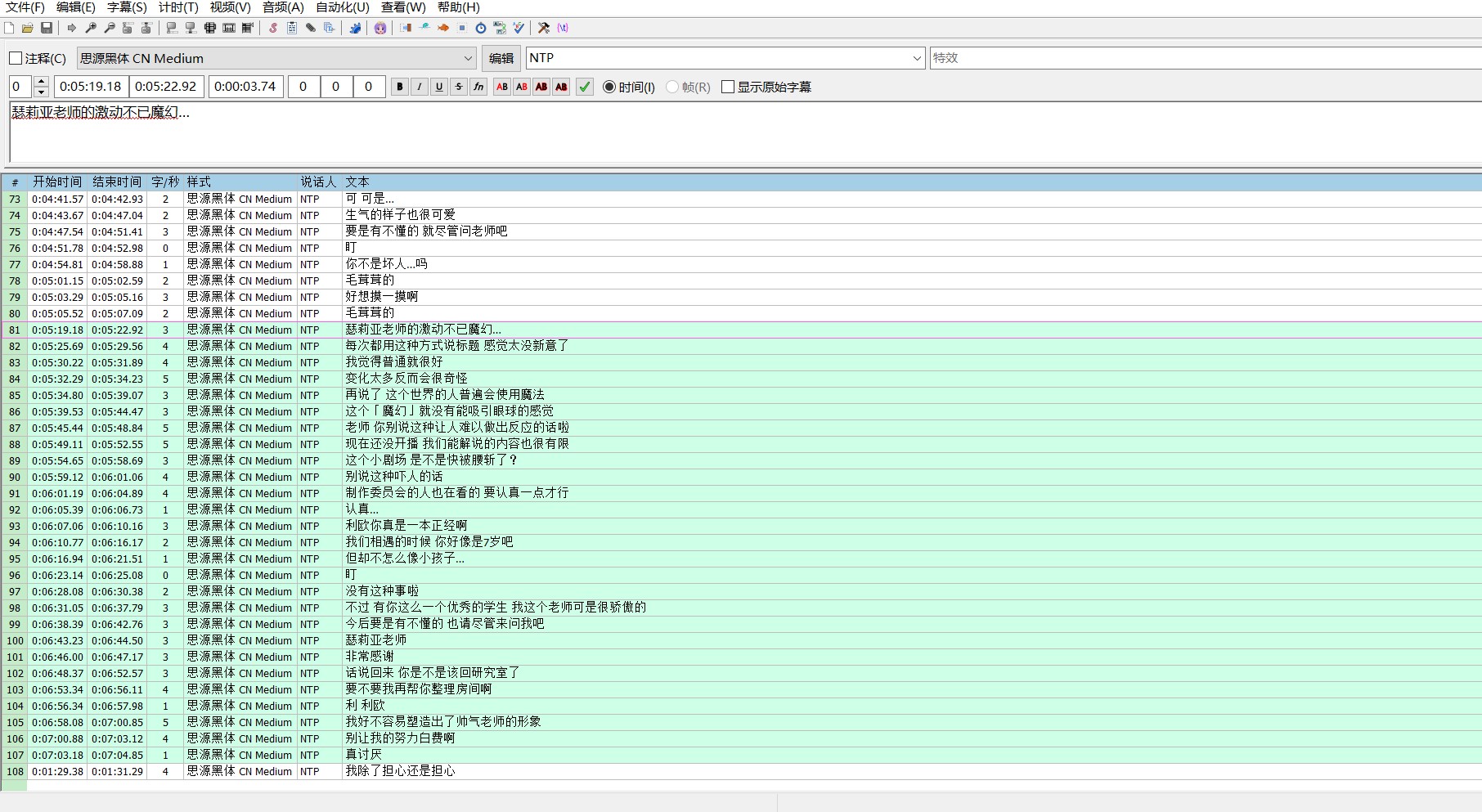Zoom out the video using magnifier minus

(x=110, y=28)
